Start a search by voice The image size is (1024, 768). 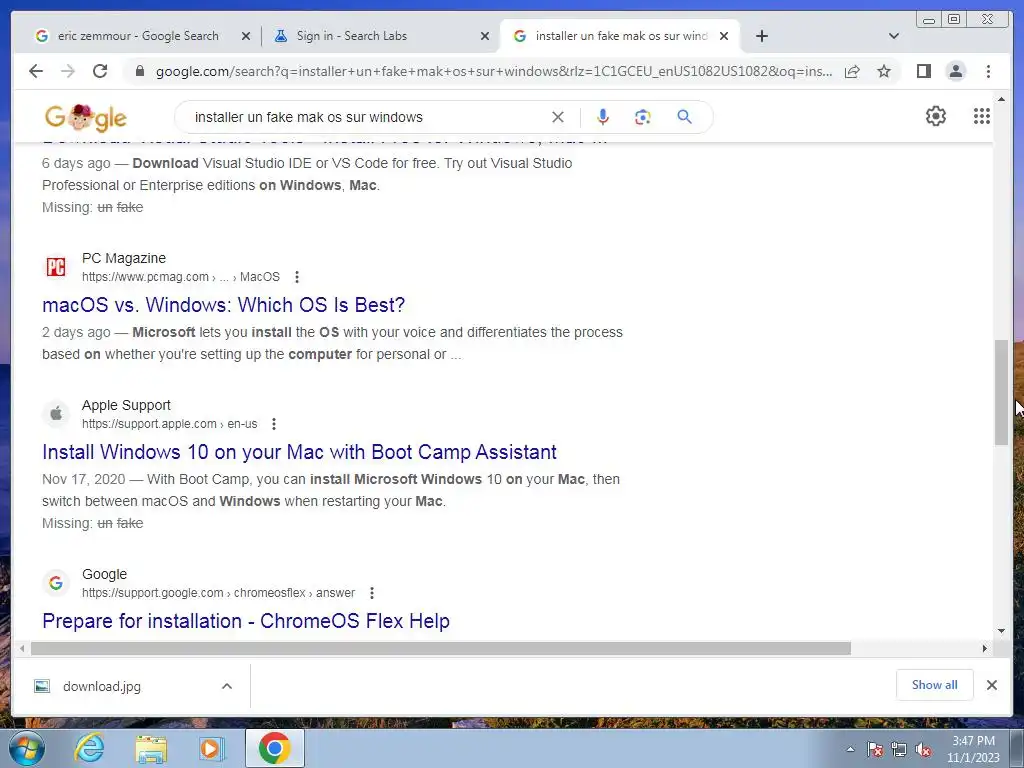tap(603, 117)
